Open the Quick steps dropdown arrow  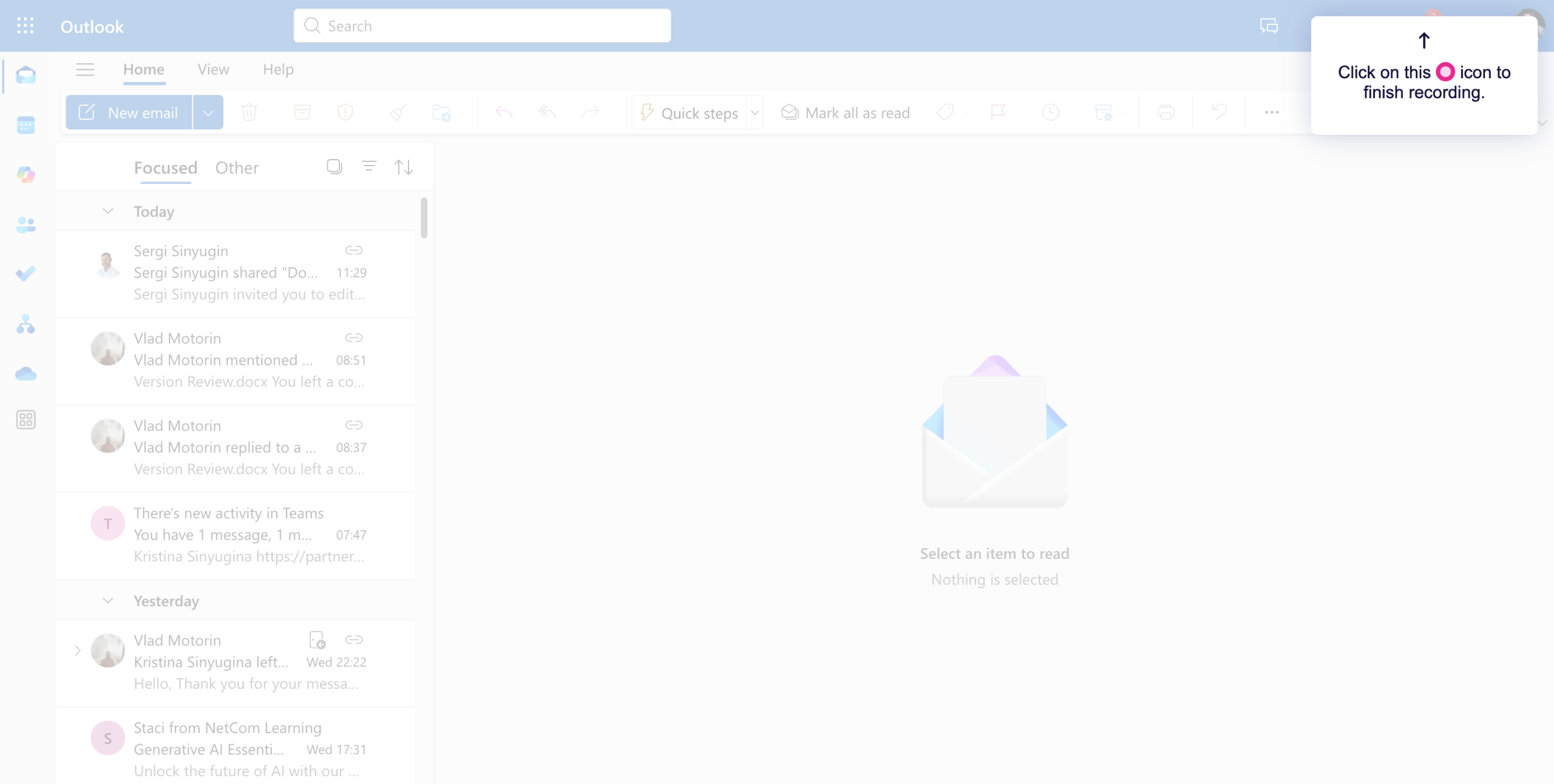pyautogui.click(x=755, y=113)
